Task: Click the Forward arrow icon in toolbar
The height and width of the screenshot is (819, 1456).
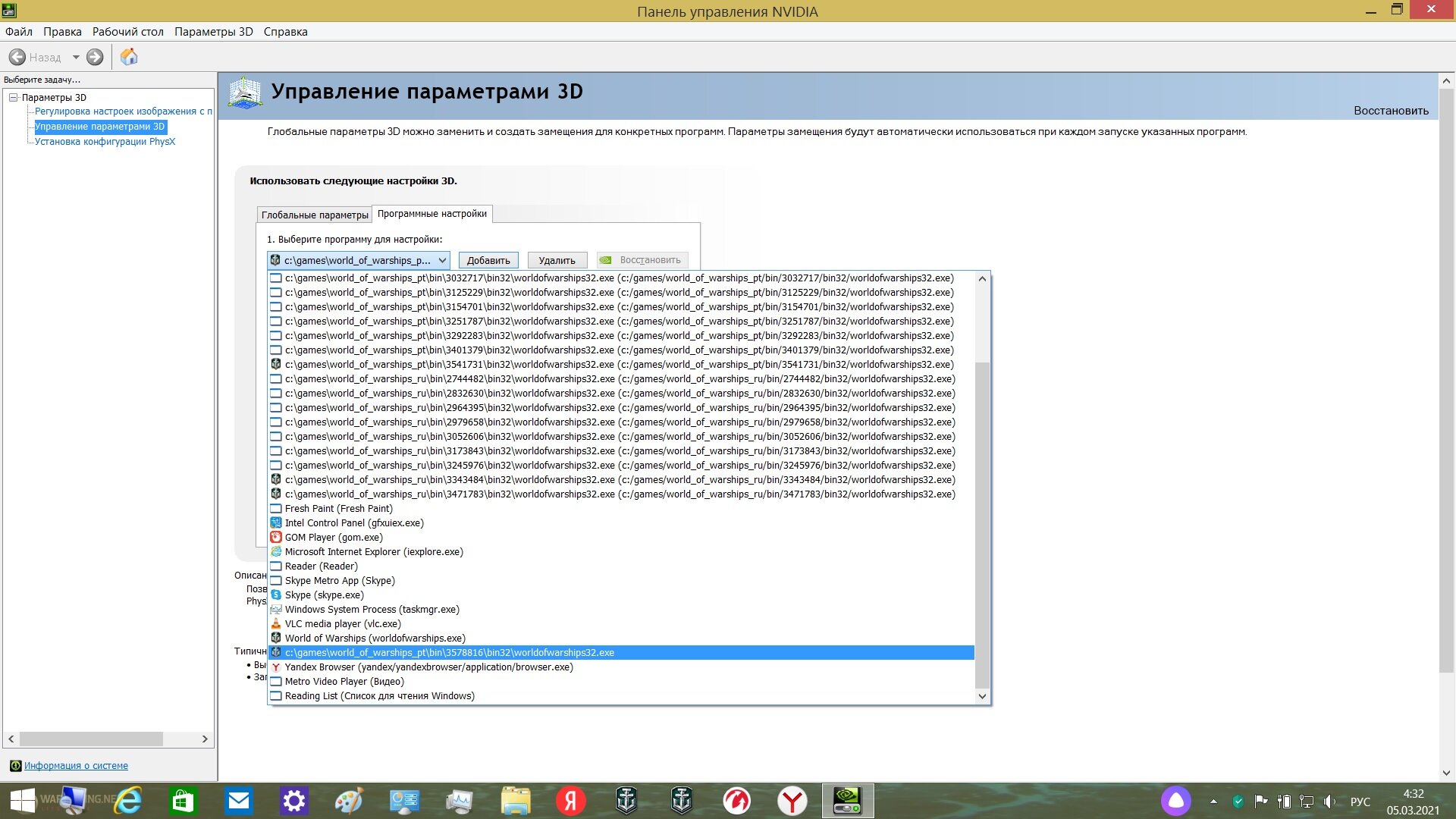Action: pos(95,57)
